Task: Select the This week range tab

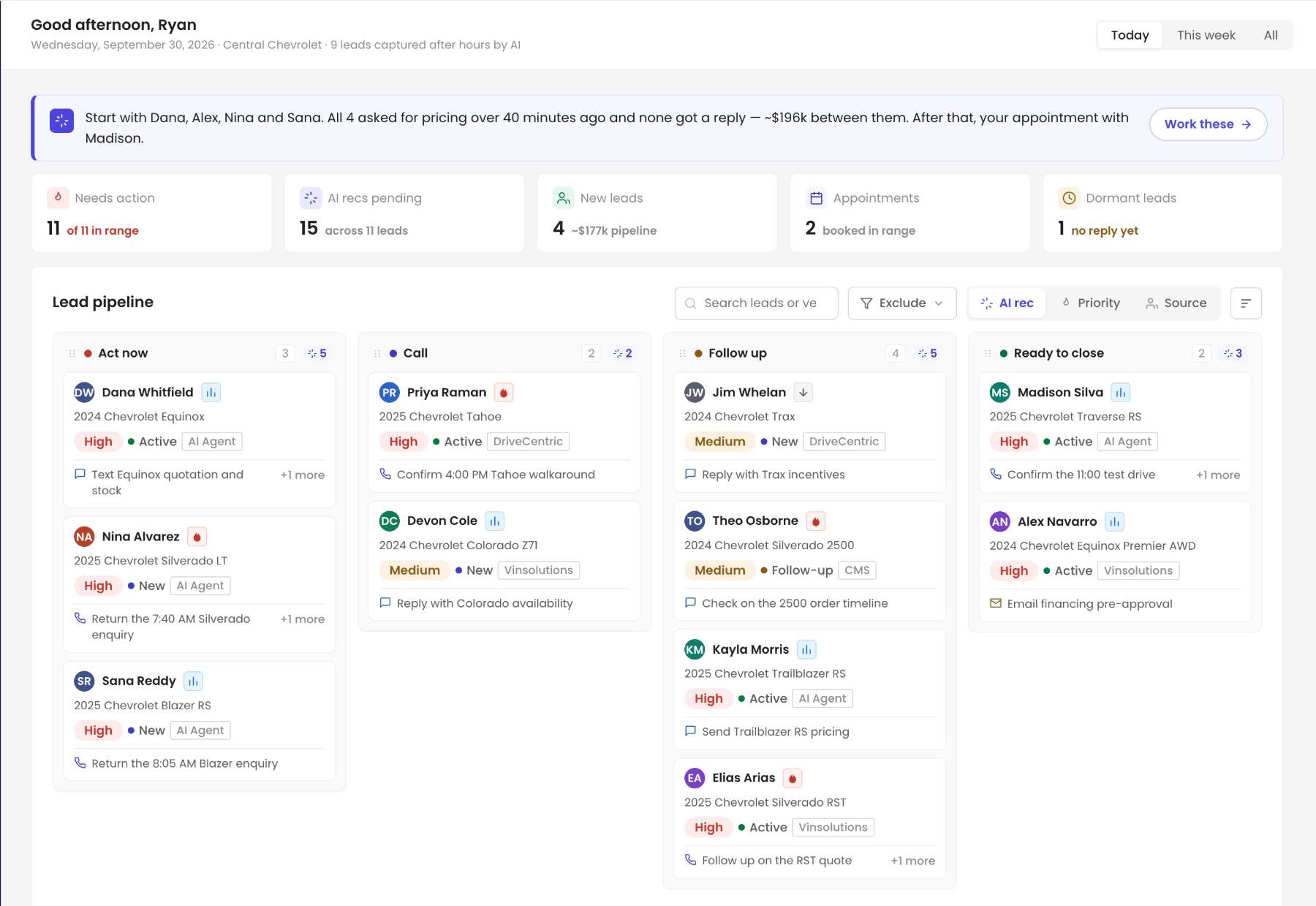Action: click(1206, 35)
